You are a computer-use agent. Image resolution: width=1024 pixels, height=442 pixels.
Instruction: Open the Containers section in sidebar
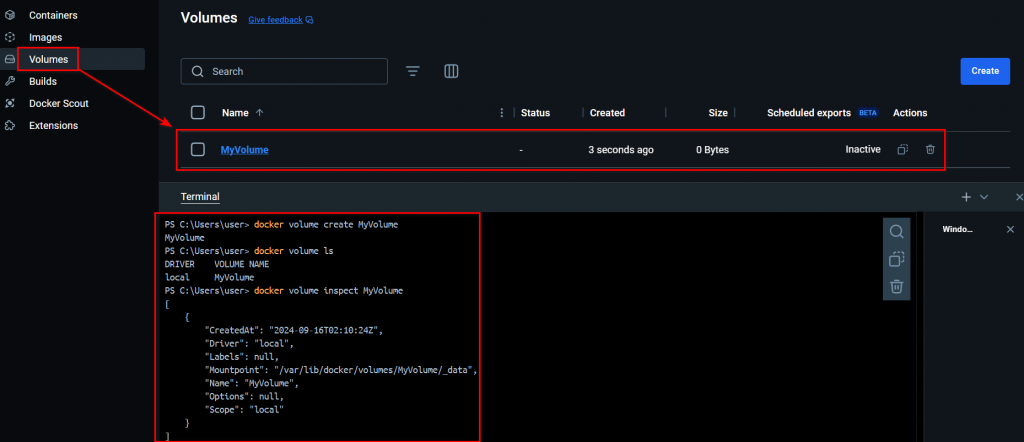53,15
